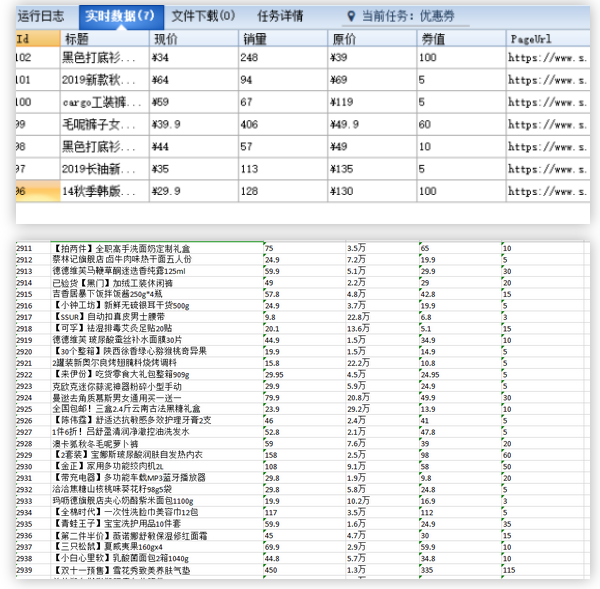Click the cell 德德维芙马糖苹酮迷迭香纯露125ml
600x589 pixels.
click(106, 270)
